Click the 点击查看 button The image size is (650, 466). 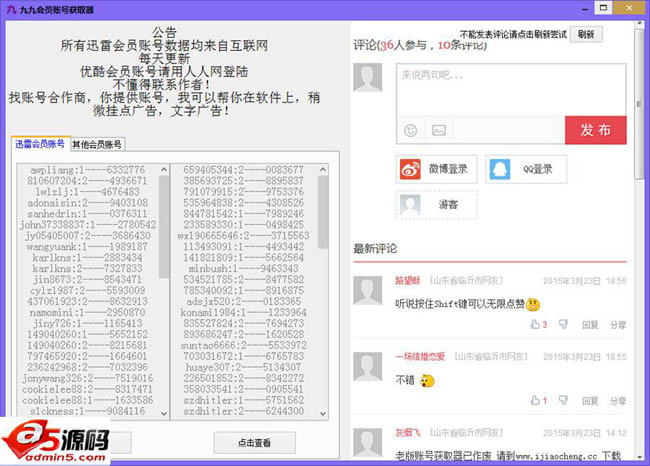click(255, 443)
